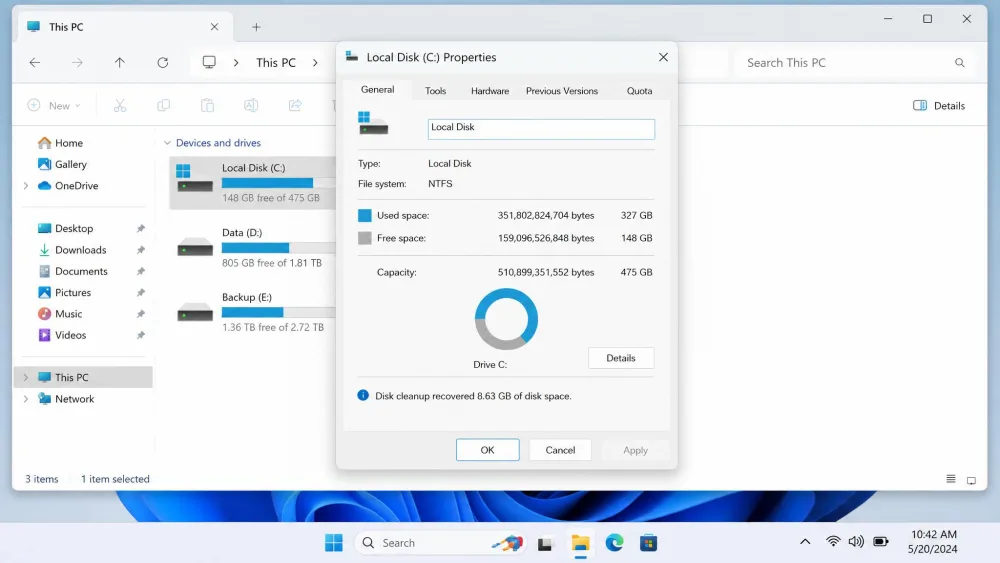1000x563 pixels.
Task: Select Data (D:) drive
Action: [253, 247]
